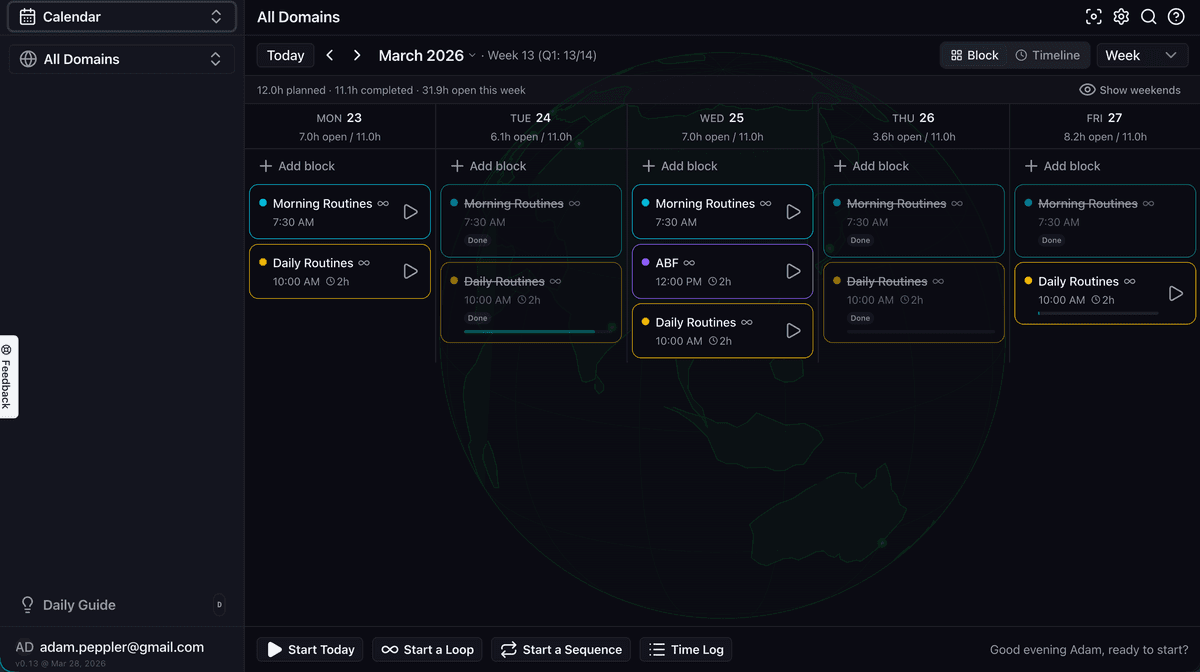Click Start a Loop button

[427, 650]
